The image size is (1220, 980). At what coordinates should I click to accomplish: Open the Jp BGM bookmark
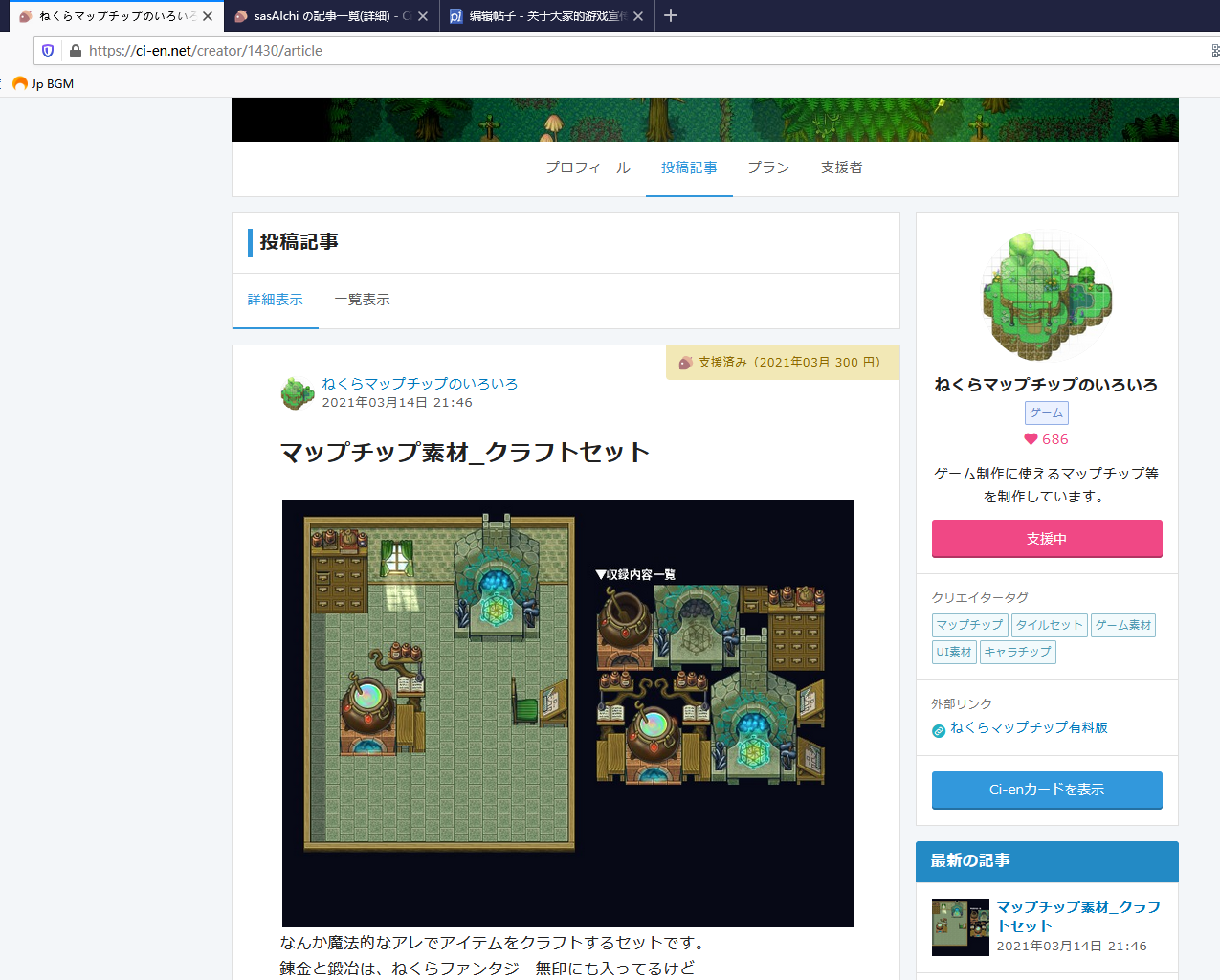pyautogui.click(x=44, y=83)
